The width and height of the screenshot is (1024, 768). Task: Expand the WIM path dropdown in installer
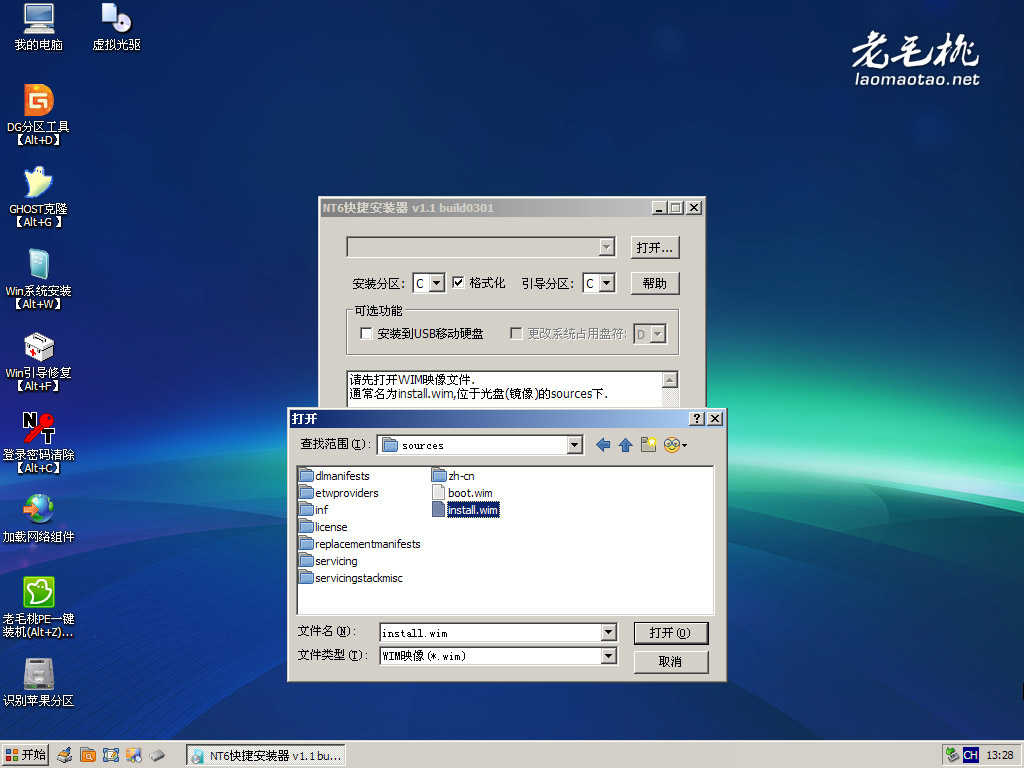coord(607,247)
